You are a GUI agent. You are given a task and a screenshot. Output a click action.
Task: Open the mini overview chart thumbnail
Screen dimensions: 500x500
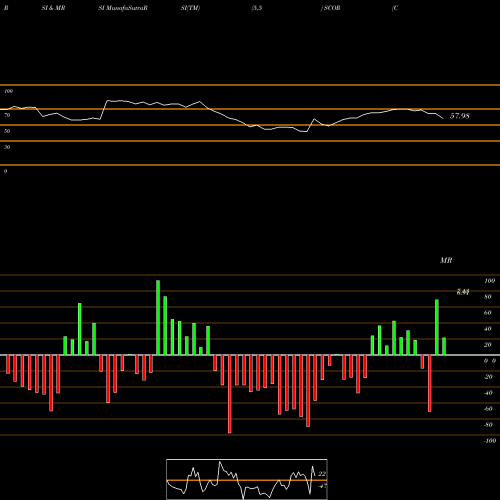coord(247,479)
